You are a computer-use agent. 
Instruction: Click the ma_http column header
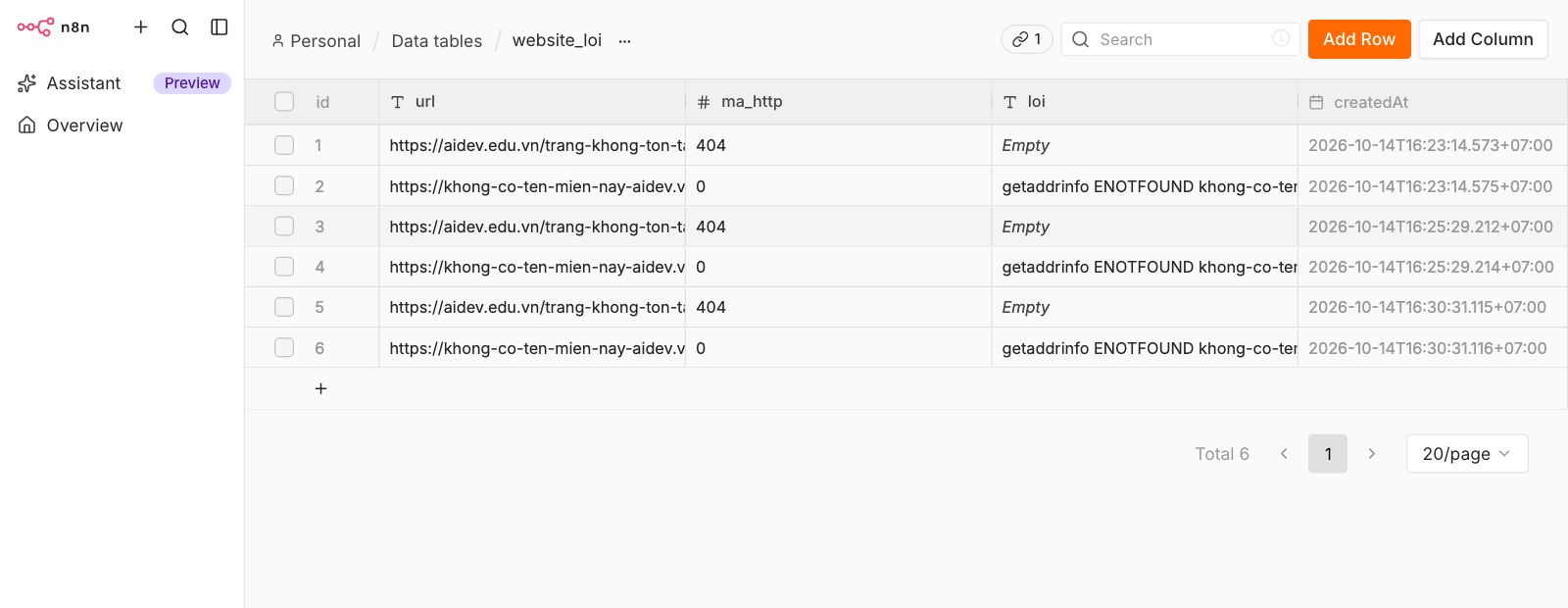(839, 102)
